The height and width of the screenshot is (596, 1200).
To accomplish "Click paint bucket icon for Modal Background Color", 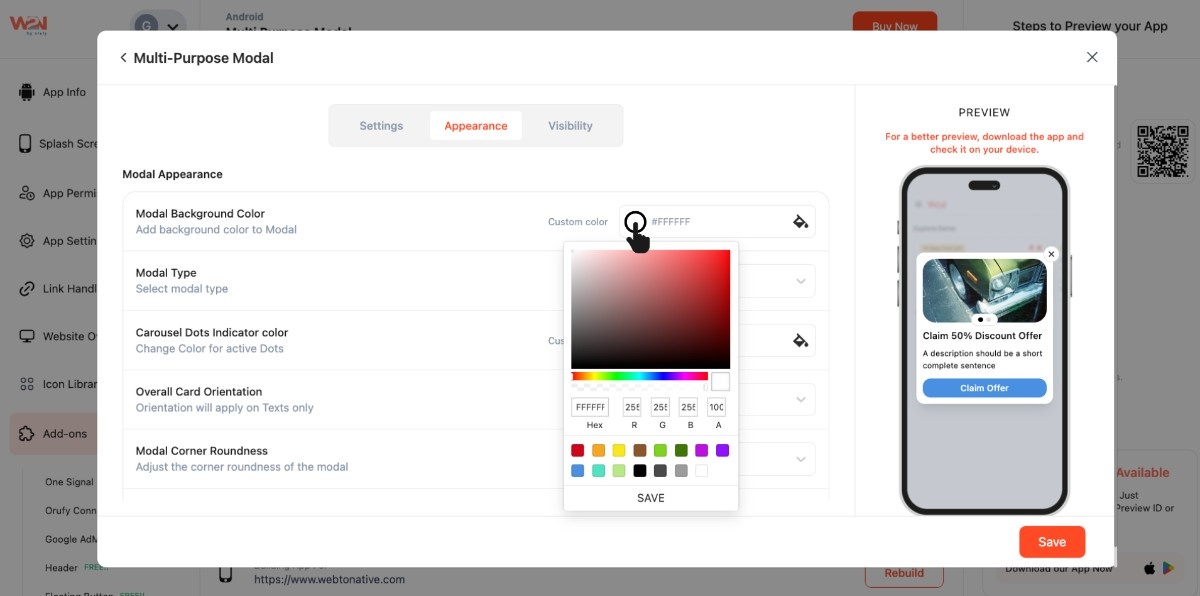I will pyautogui.click(x=800, y=222).
